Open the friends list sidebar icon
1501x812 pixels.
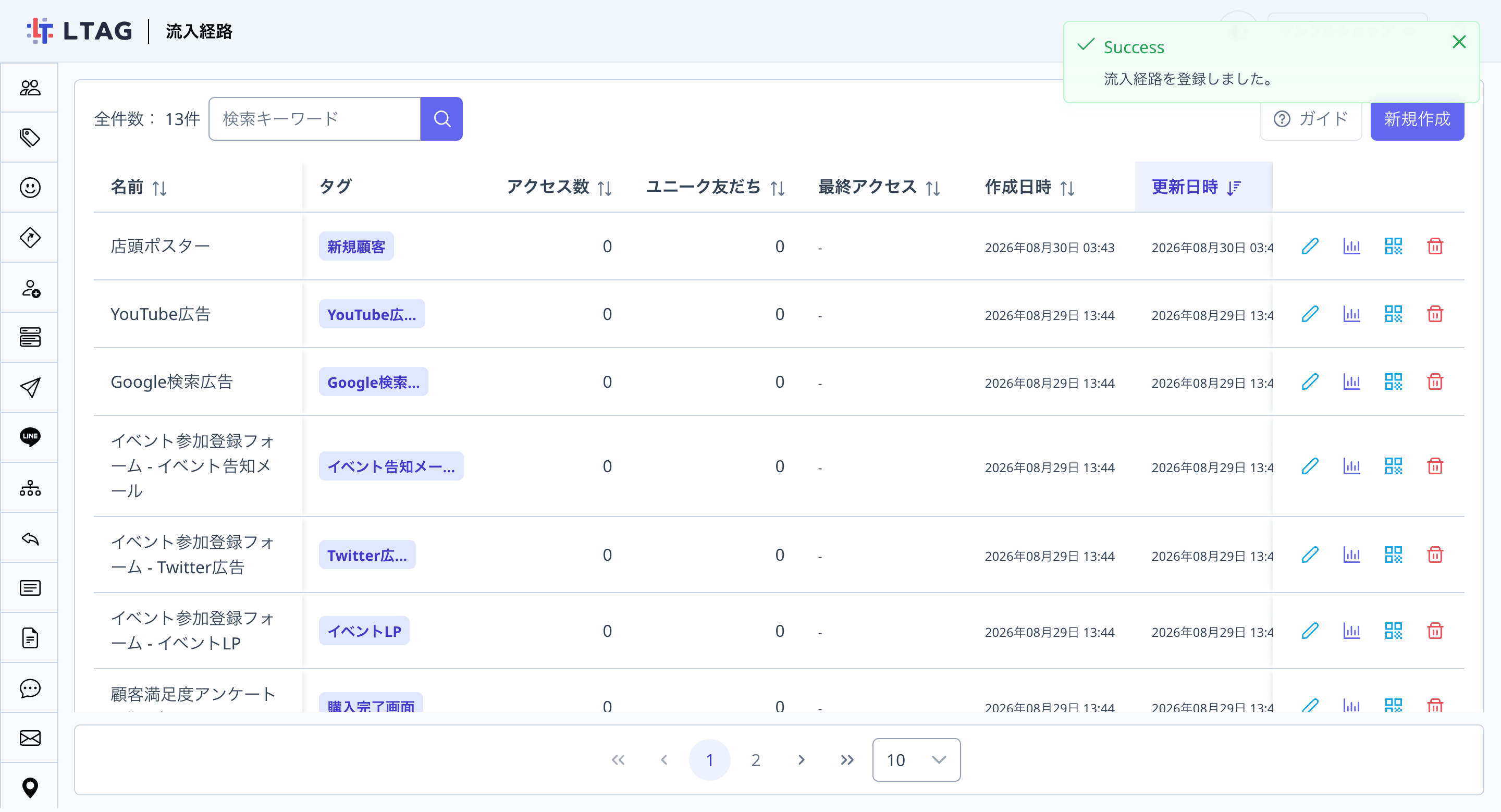[x=30, y=88]
